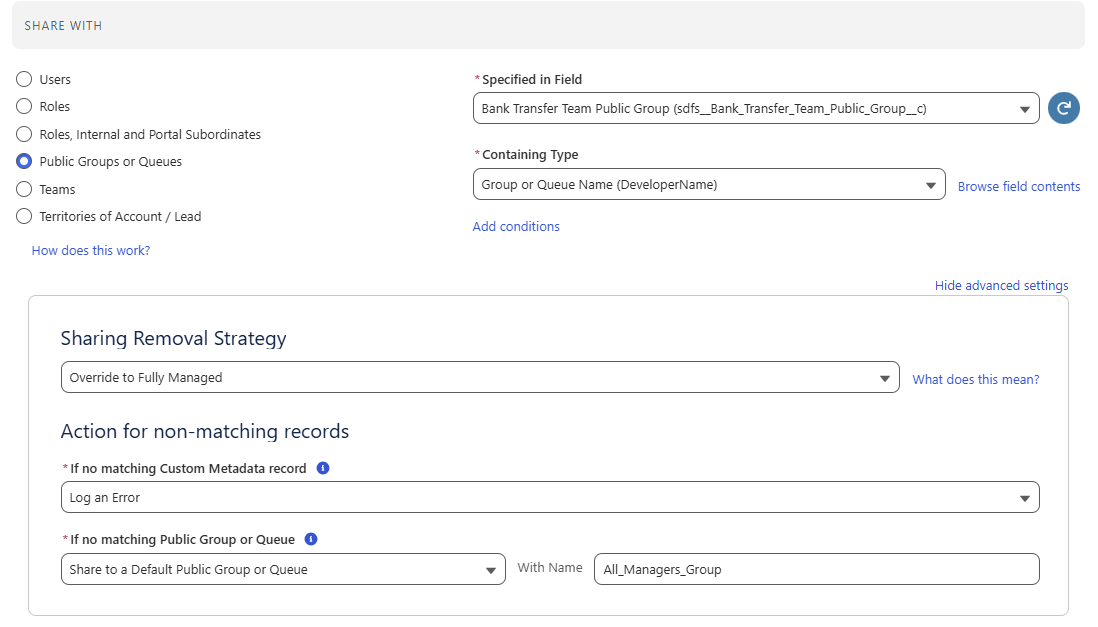
Task: Click the Browse field contents link
Action: point(1019,186)
